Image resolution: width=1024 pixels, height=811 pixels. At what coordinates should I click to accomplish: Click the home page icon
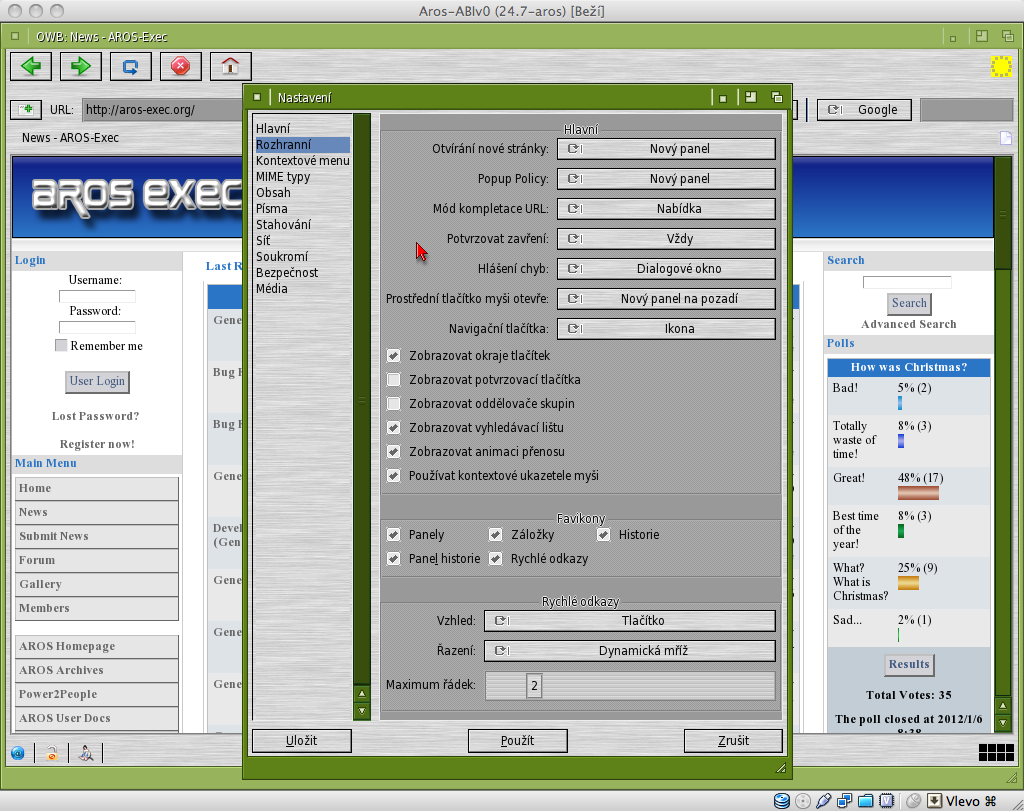pos(230,67)
